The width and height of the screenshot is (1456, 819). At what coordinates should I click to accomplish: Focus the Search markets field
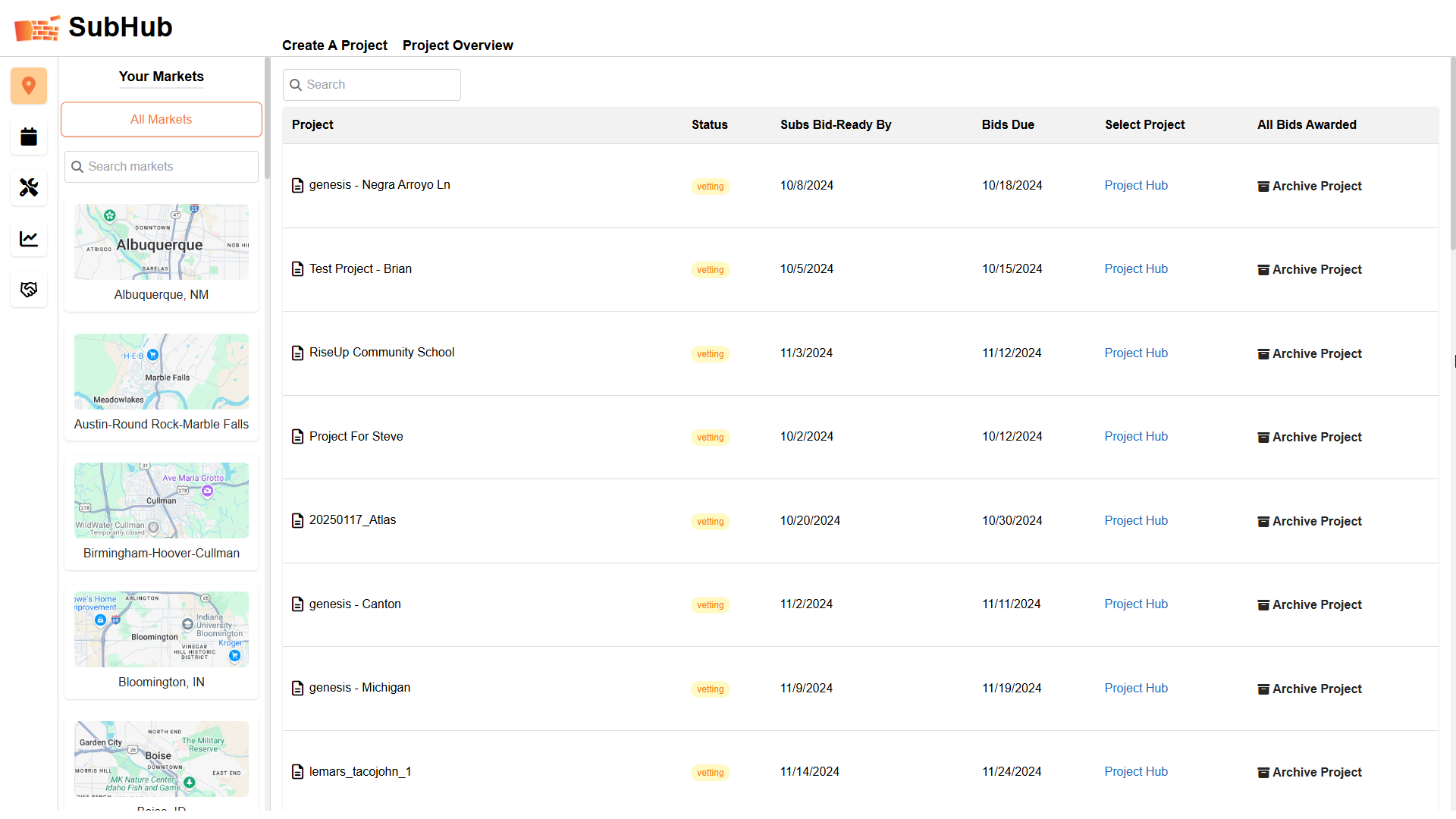pyautogui.click(x=162, y=167)
